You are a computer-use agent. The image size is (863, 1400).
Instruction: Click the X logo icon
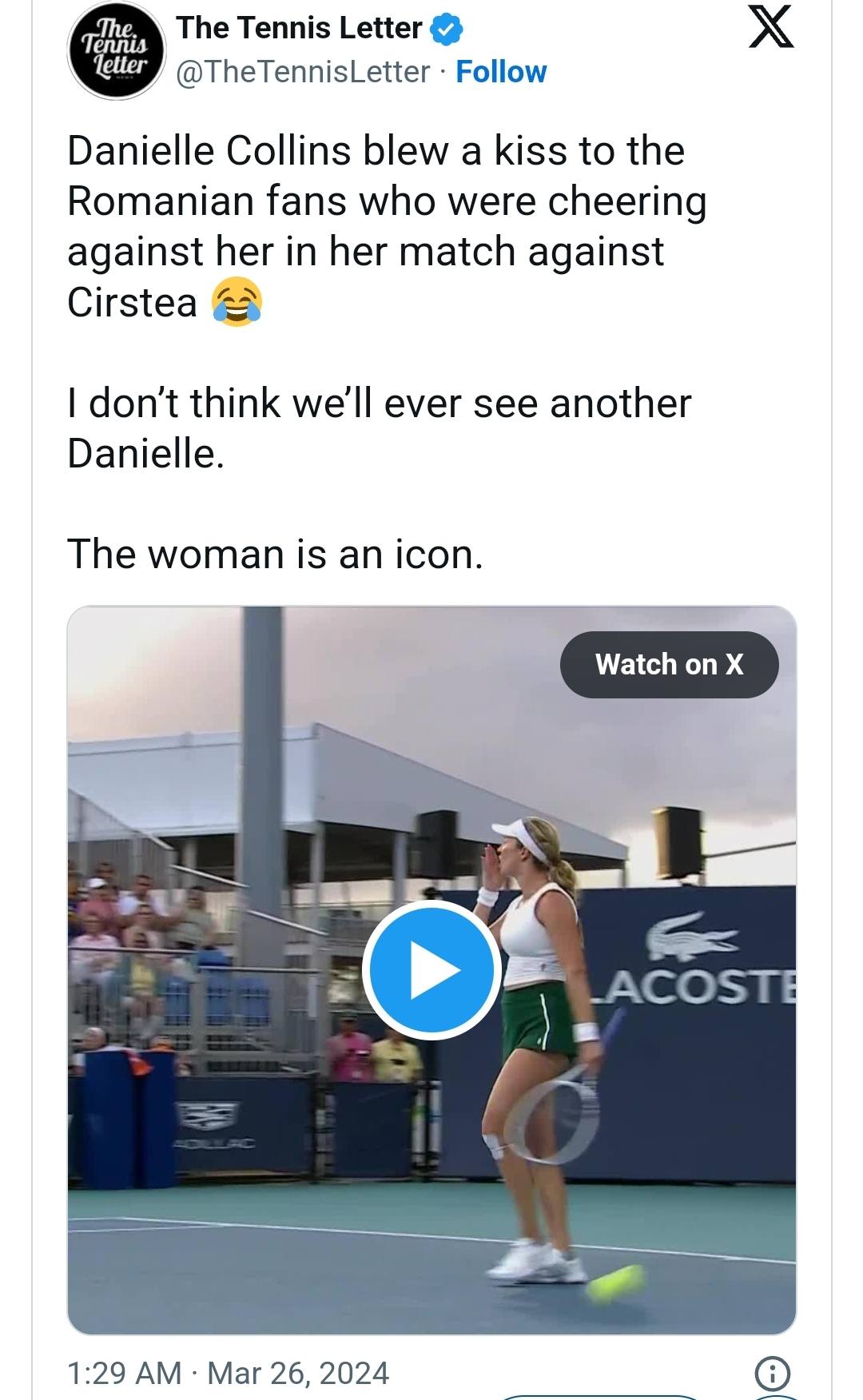(x=771, y=28)
